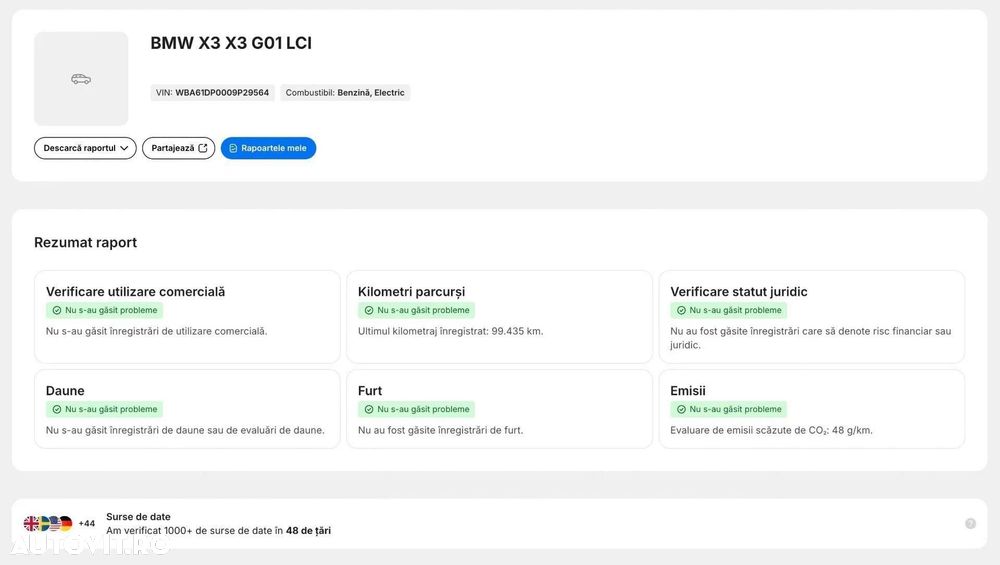1000x565 pixels.
Task: Open the Verificare statut juridic heading
Action: (x=739, y=291)
